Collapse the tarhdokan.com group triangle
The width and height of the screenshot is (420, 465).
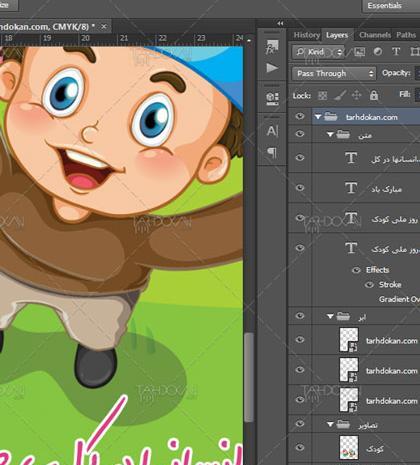tap(318, 117)
